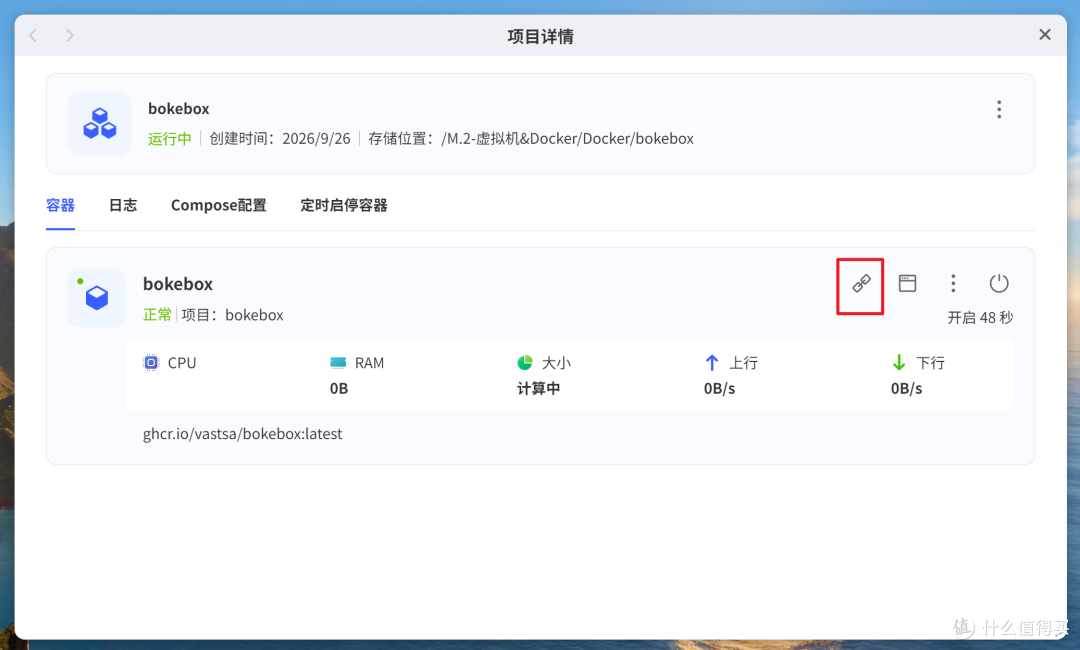Open the project's three-dot menu in header card
Viewport: 1080px width, 650px height.
click(999, 109)
